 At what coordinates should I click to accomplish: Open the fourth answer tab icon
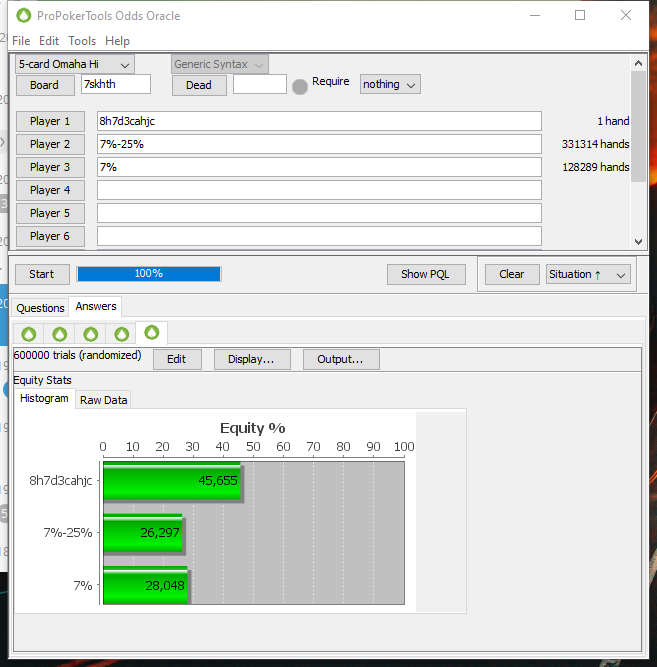click(x=122, y=334)
